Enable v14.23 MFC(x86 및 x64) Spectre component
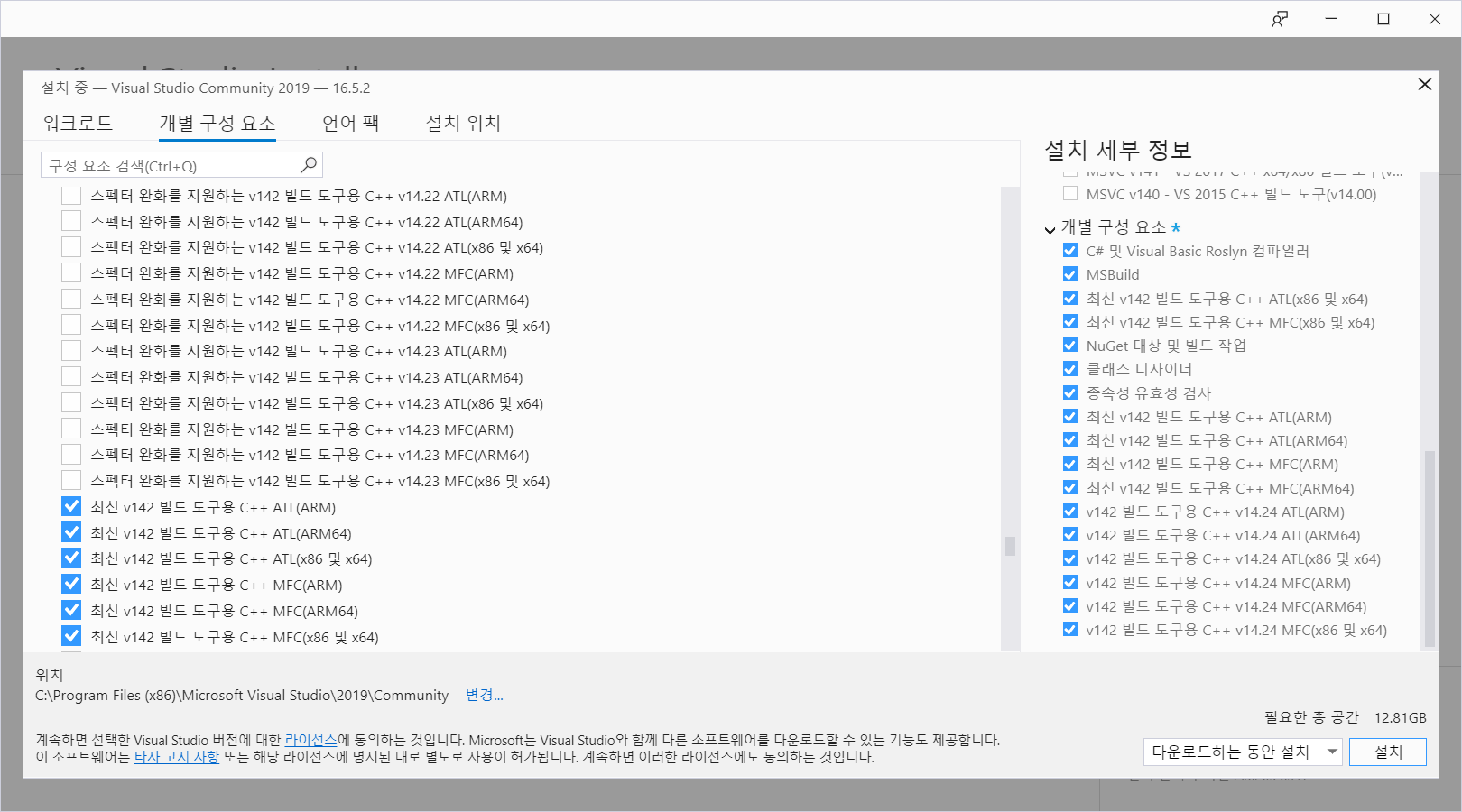Screen dimensions: 1462x812 pyautogui.click(x=71, y=481)
